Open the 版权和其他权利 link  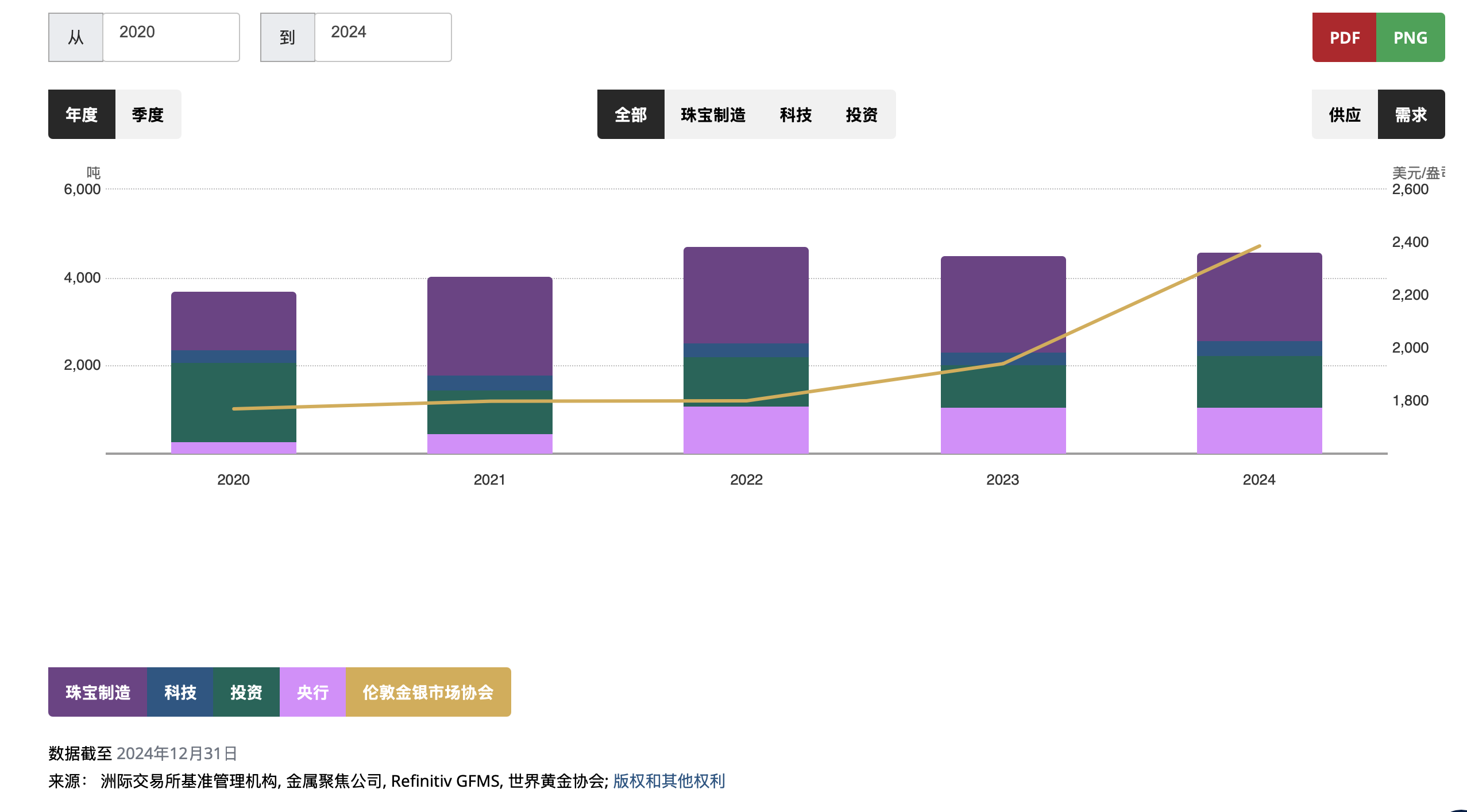point(669,781)
